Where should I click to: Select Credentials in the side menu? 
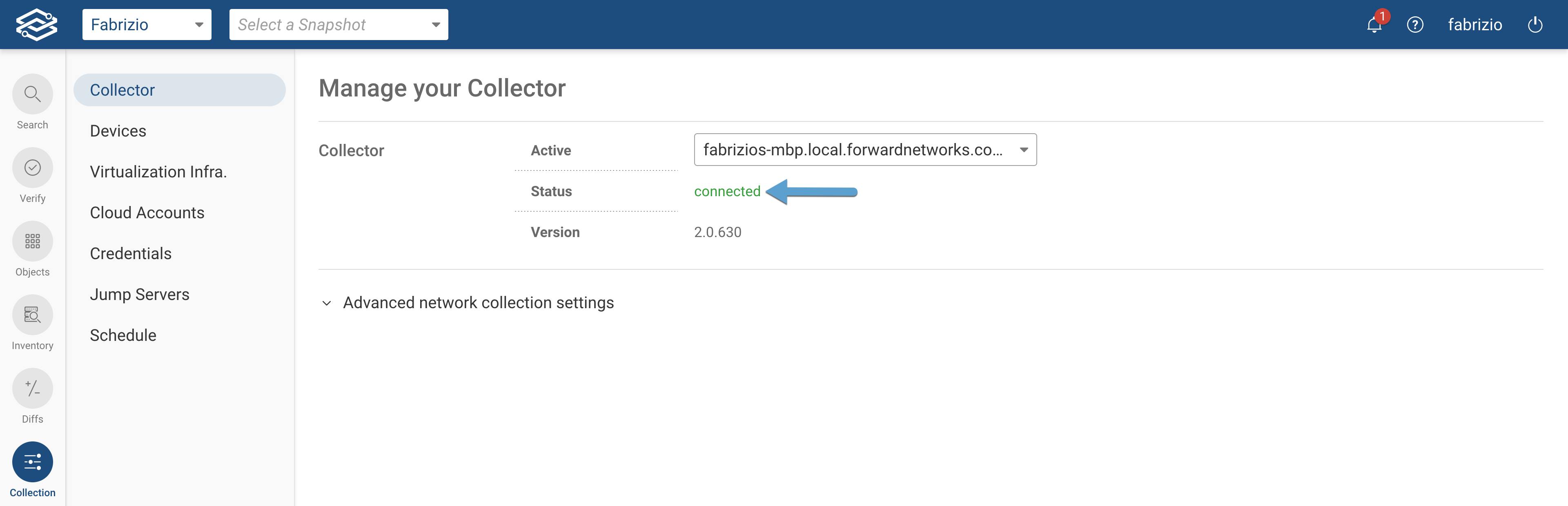click(x=131, y=253)
